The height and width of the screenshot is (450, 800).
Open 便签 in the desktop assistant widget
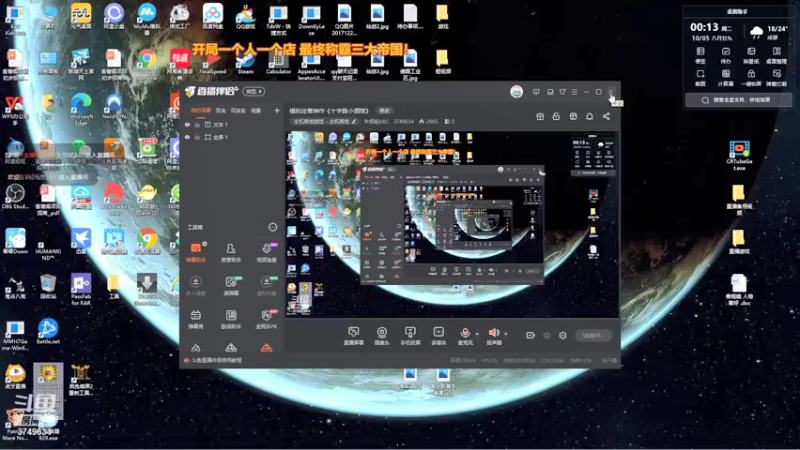pyautogui.click(x=701, y=55)
